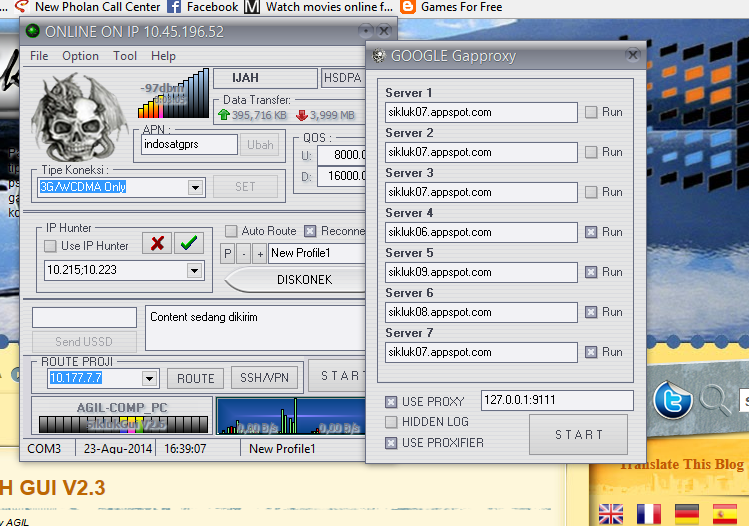The image size is (749, 526).
Task: Click the Server 1 address field
Action: pos(481,112)
